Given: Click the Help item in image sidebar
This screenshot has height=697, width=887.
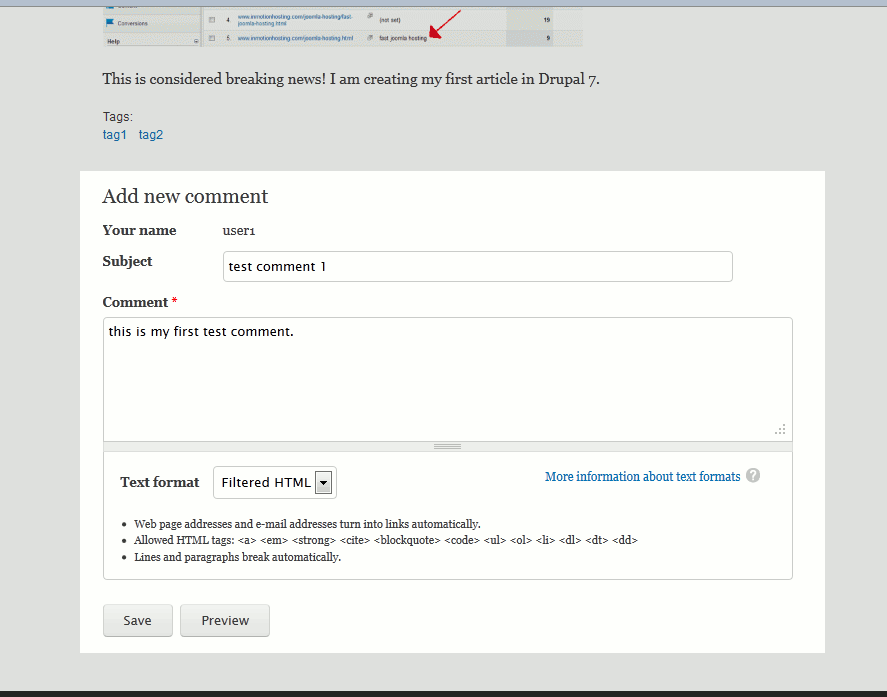Looking at the screenshot, I should (x=114, y=42).
